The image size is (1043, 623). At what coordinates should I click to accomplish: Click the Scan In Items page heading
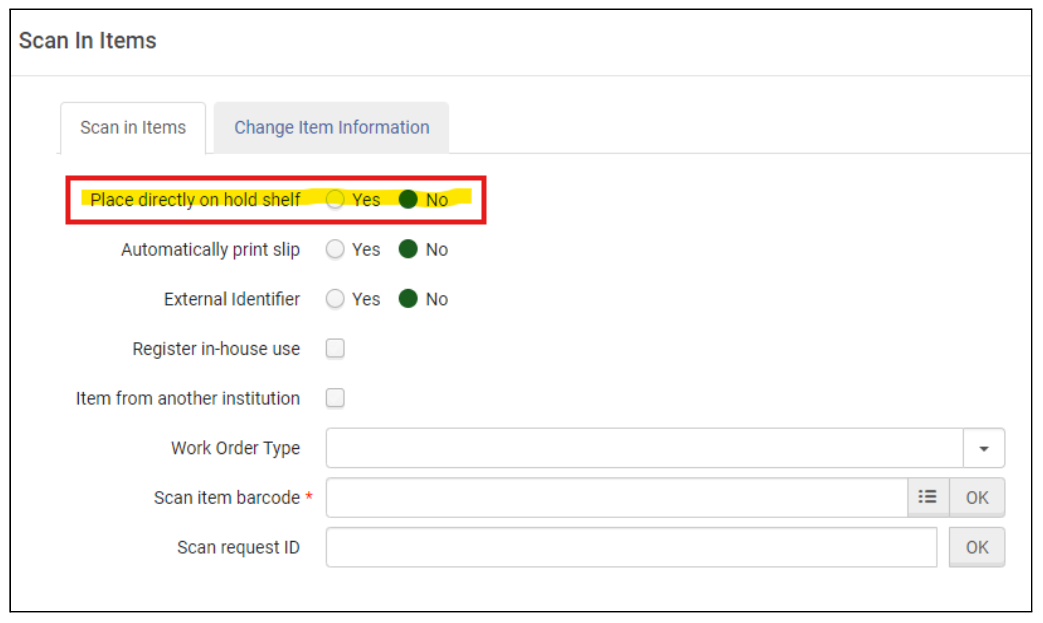[x=88, y=41]
